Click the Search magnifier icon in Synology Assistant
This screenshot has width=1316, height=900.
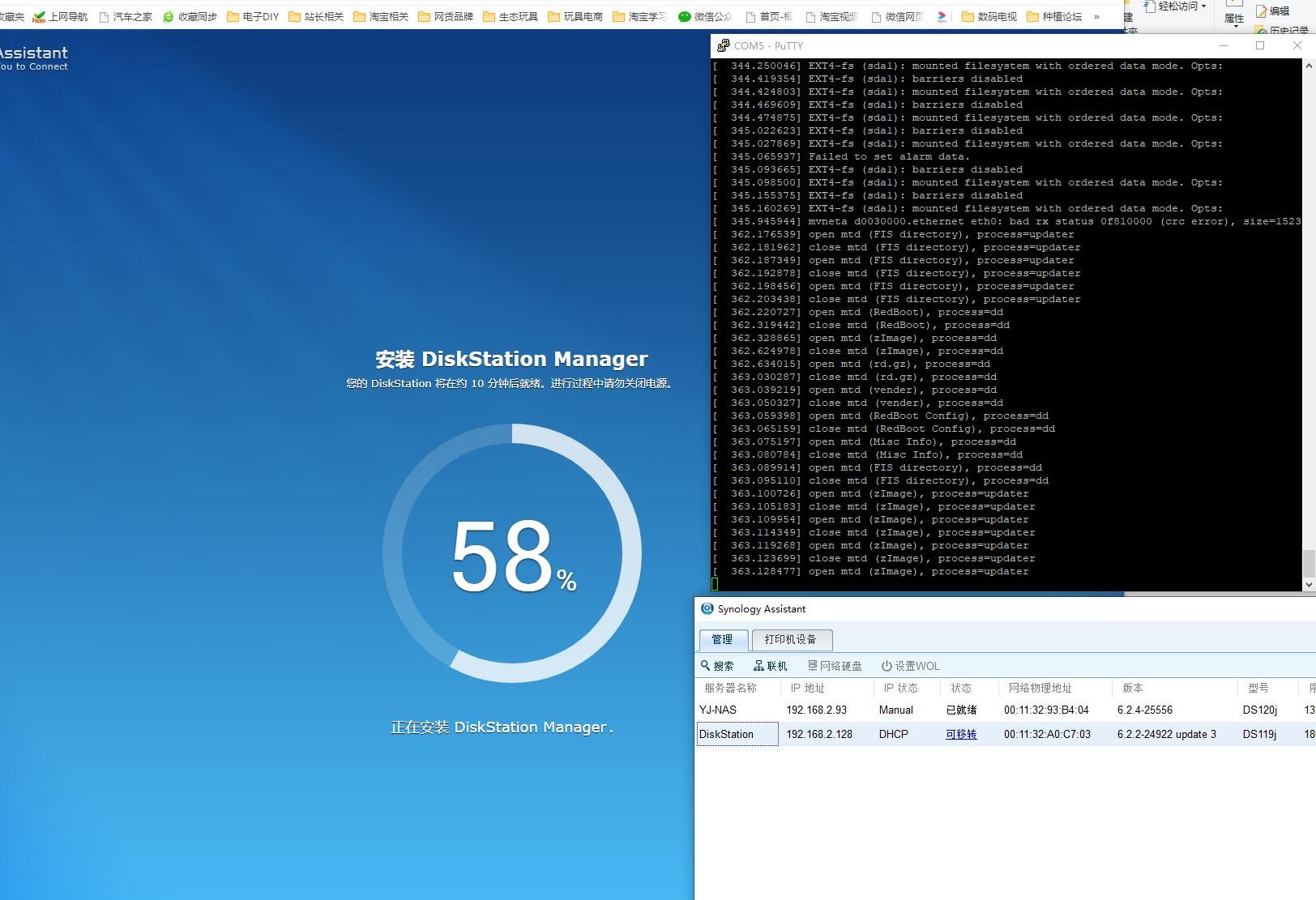click(x=706, y=665)
